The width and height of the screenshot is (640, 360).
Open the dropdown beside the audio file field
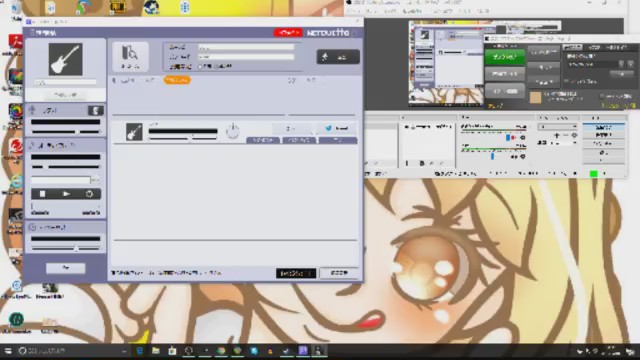pyautogui.click(x=95, y=180)
